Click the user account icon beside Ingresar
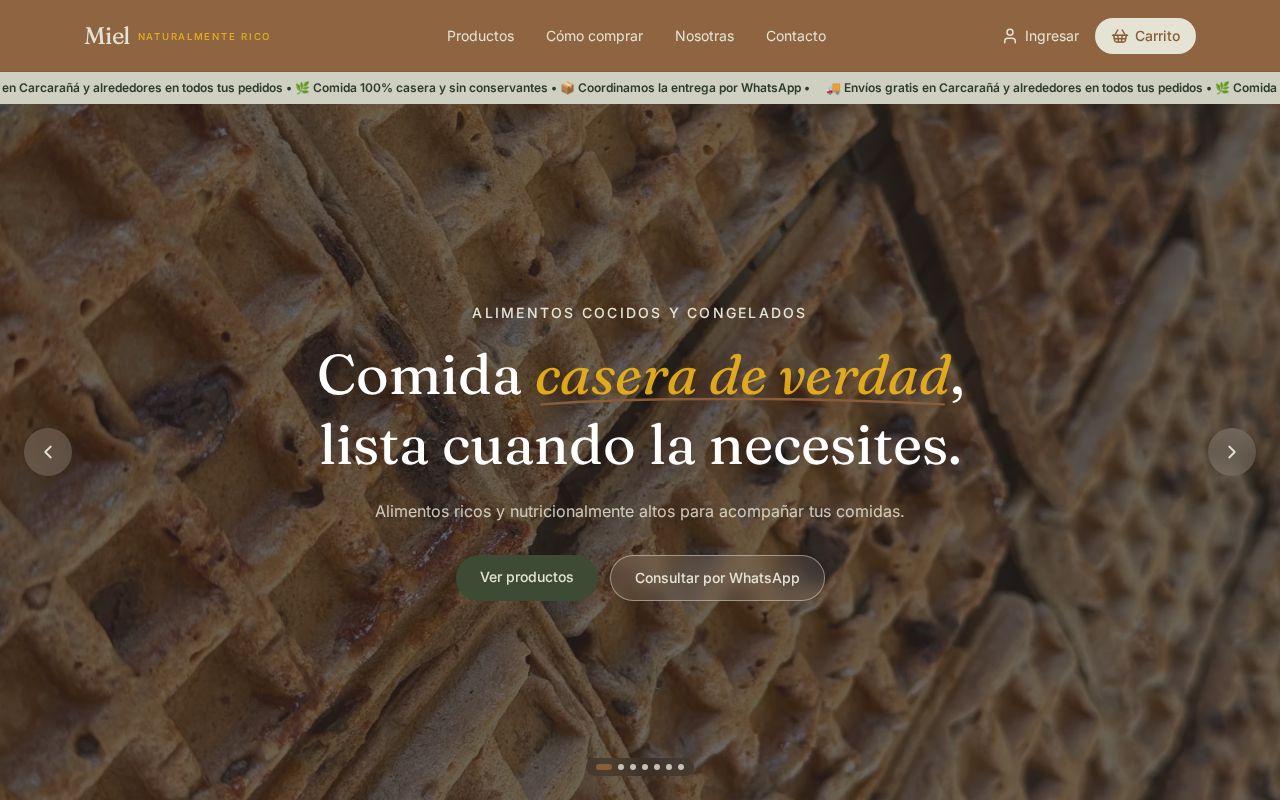Image resolution: width=1280 pixels, height=800 pixels. click(1010, 36)
